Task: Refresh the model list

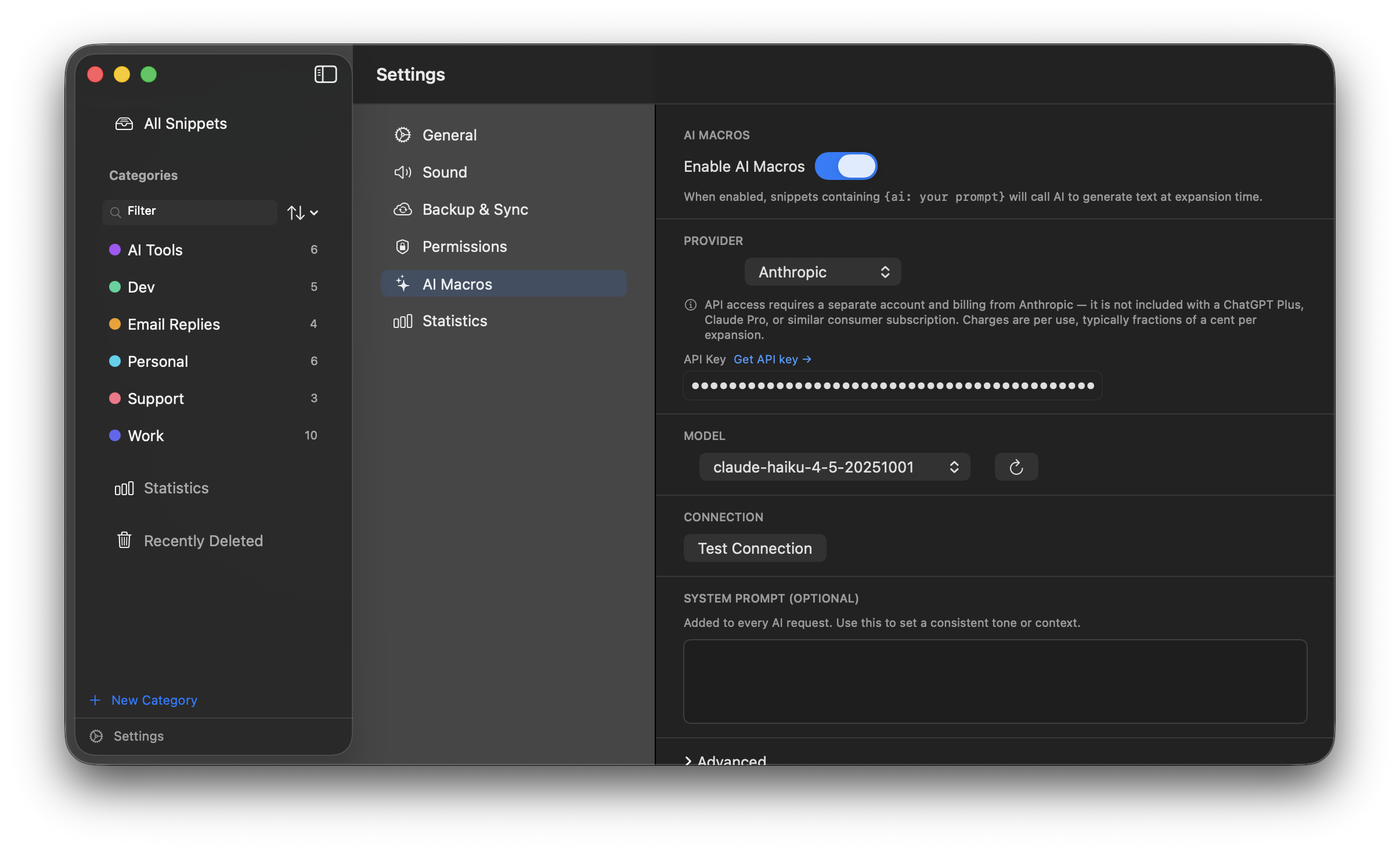Action: click(1016, 467)
